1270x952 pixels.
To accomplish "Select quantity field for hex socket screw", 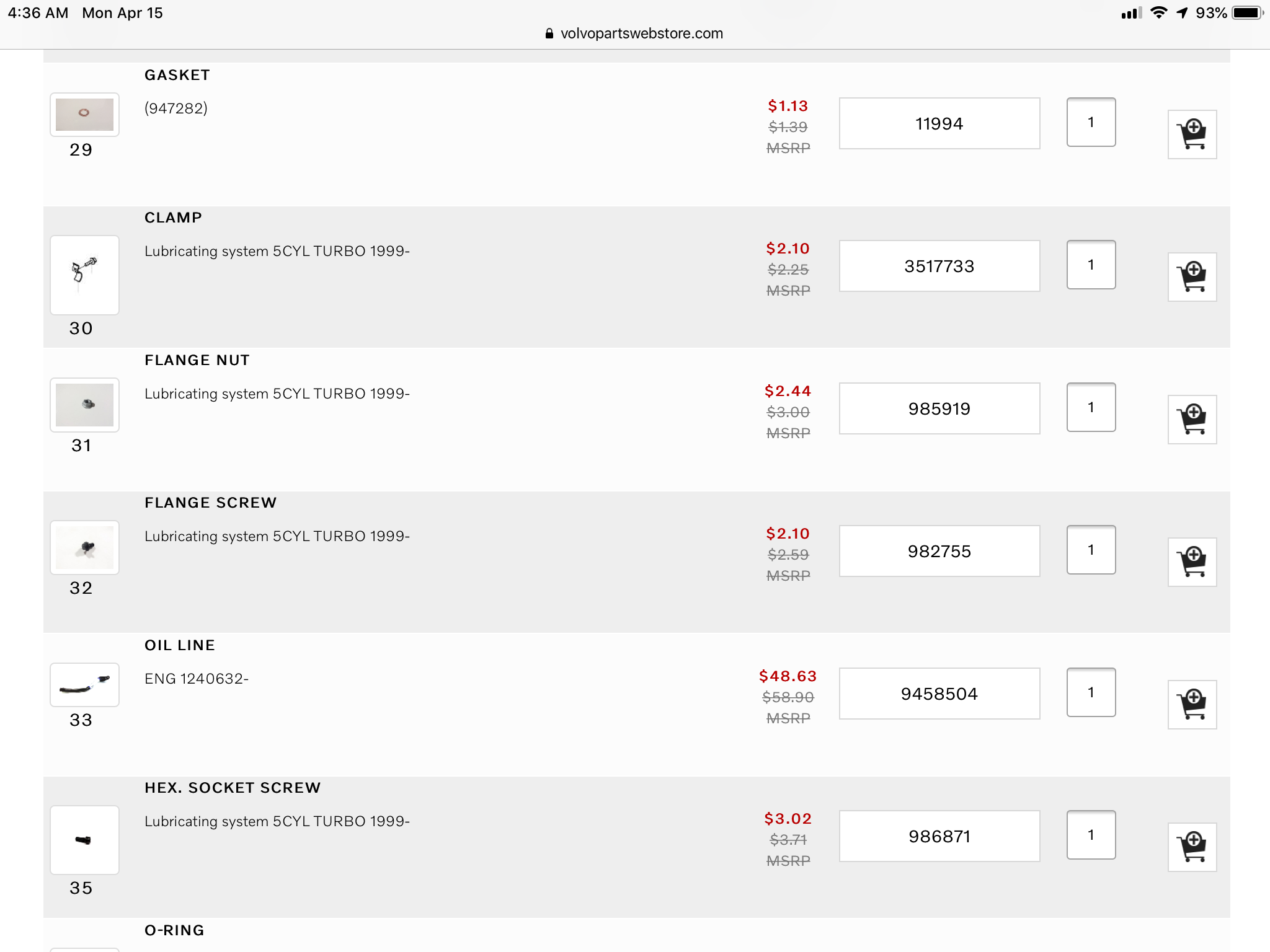I will [1091, 835].
